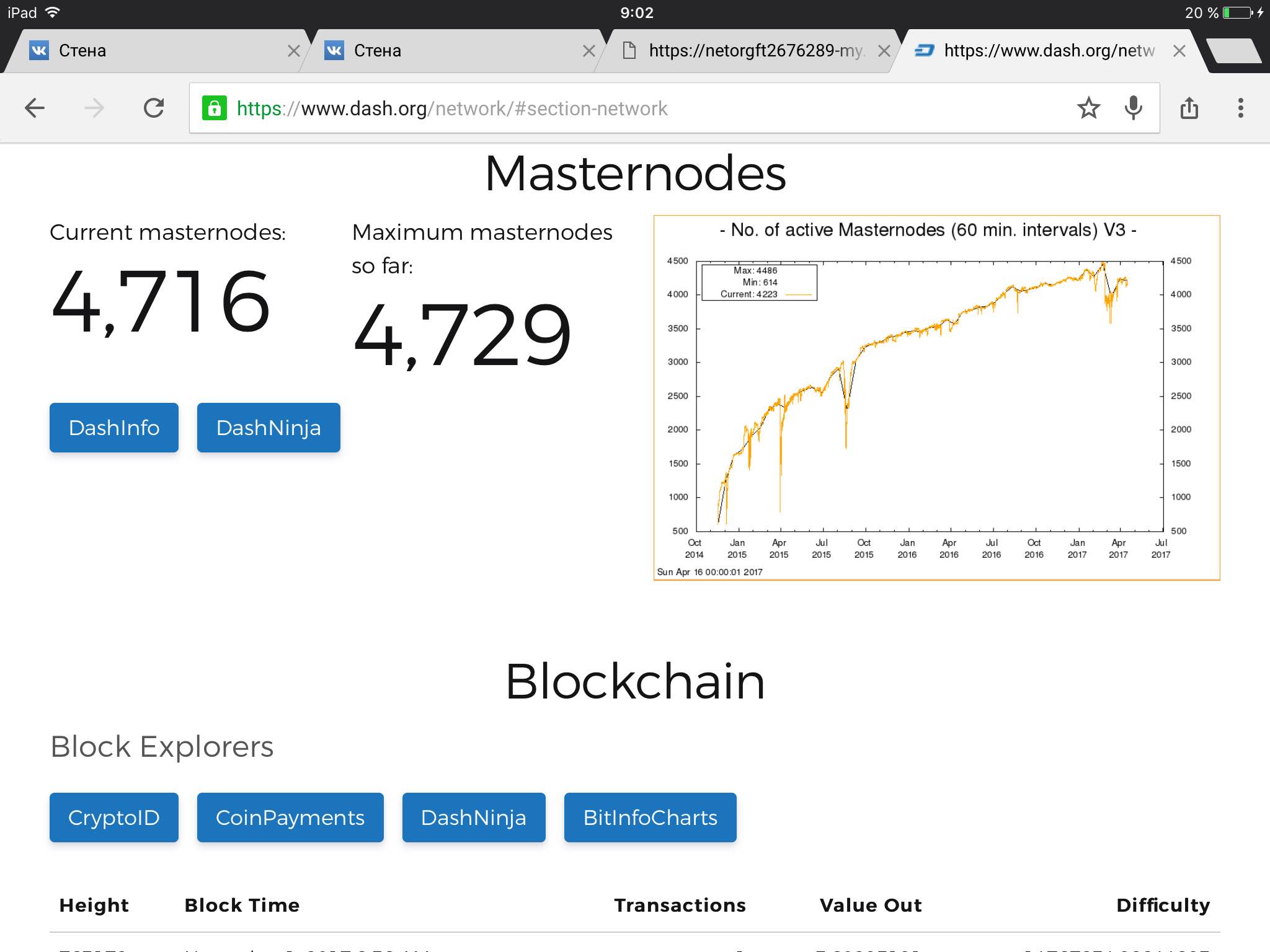
Task: Close the netorgft2676289 tab
Action: coord(884,51)
